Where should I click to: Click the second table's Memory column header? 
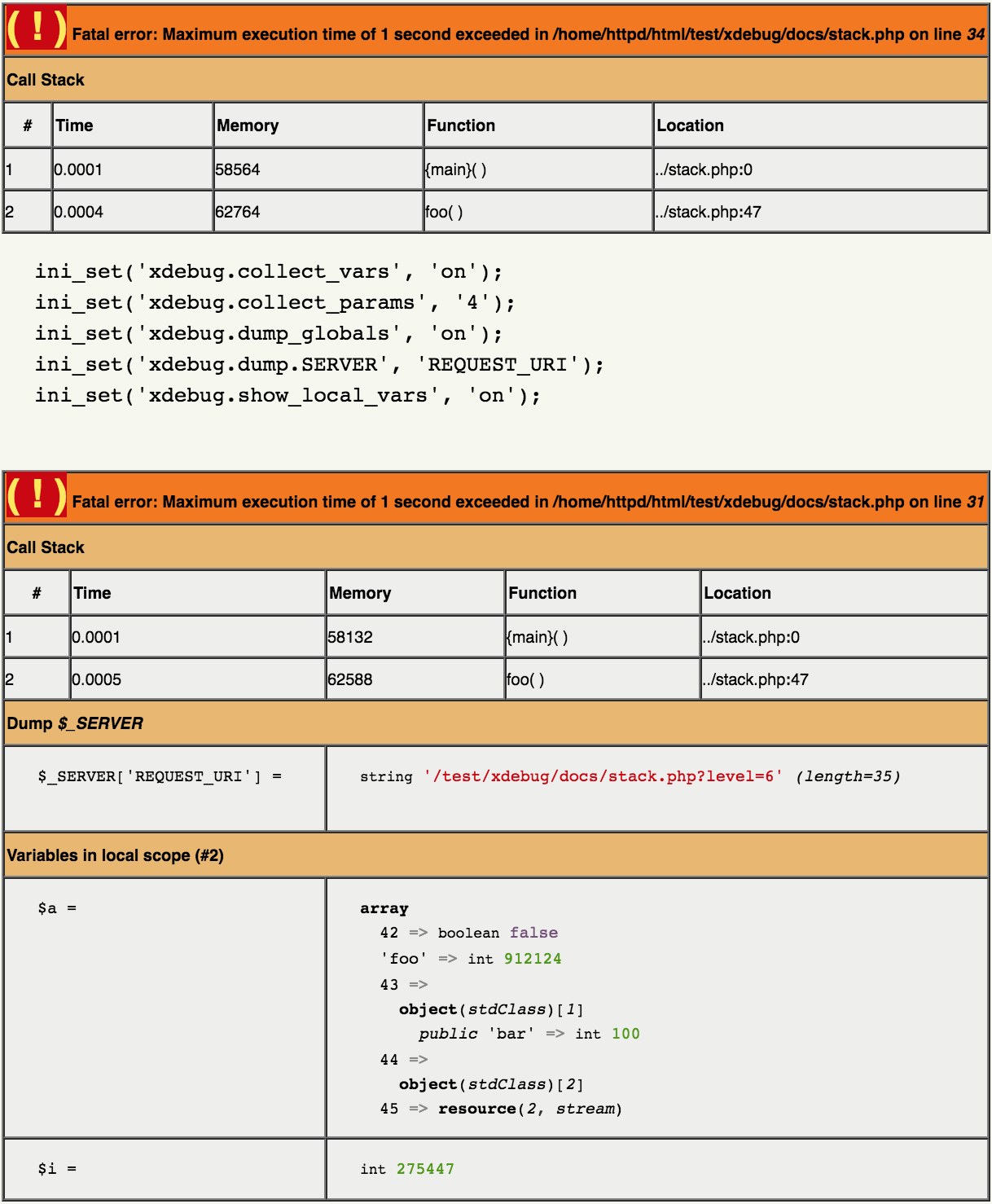pos(415,593)
